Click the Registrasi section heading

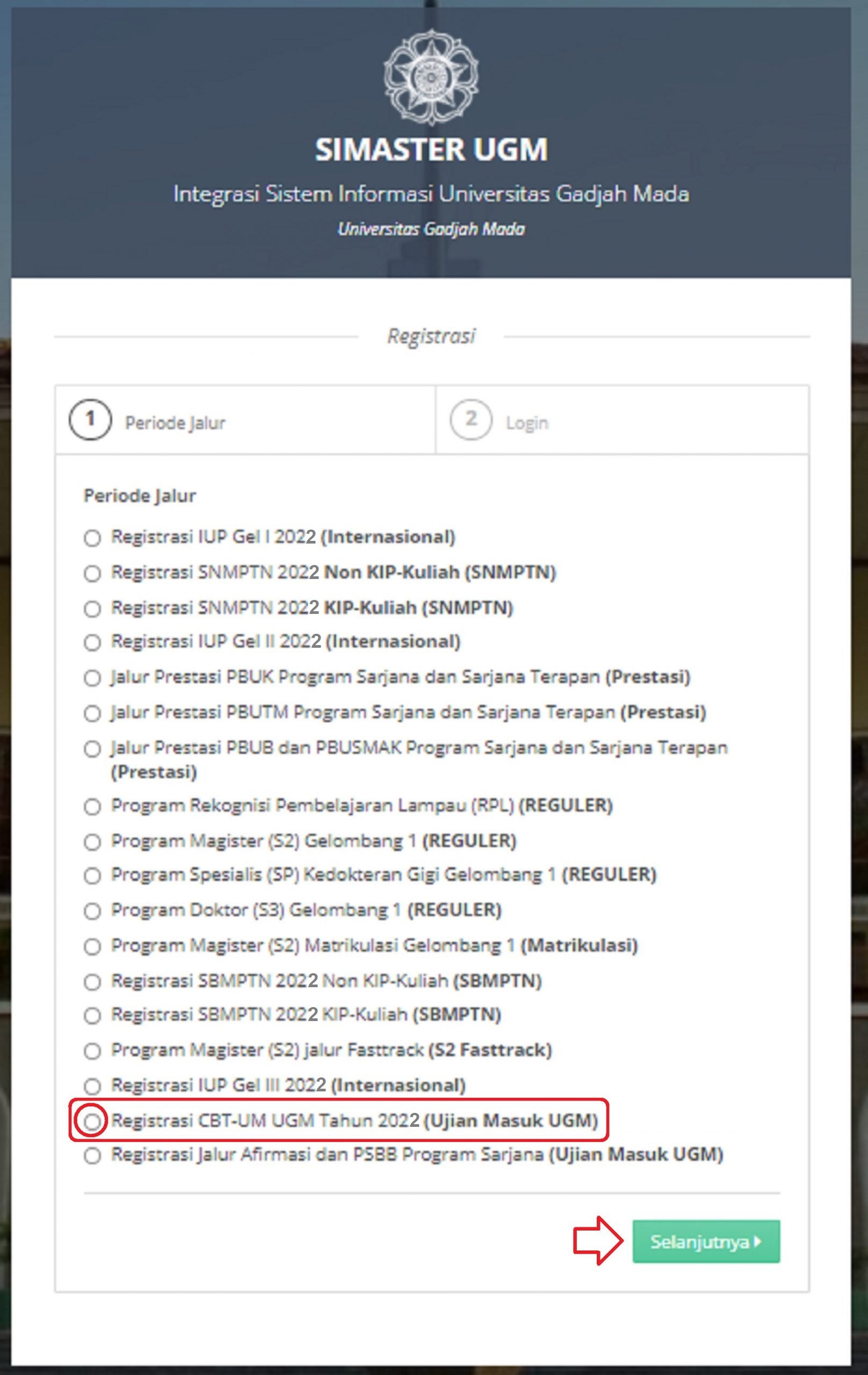pyautogui.click(x=431, y=336)
